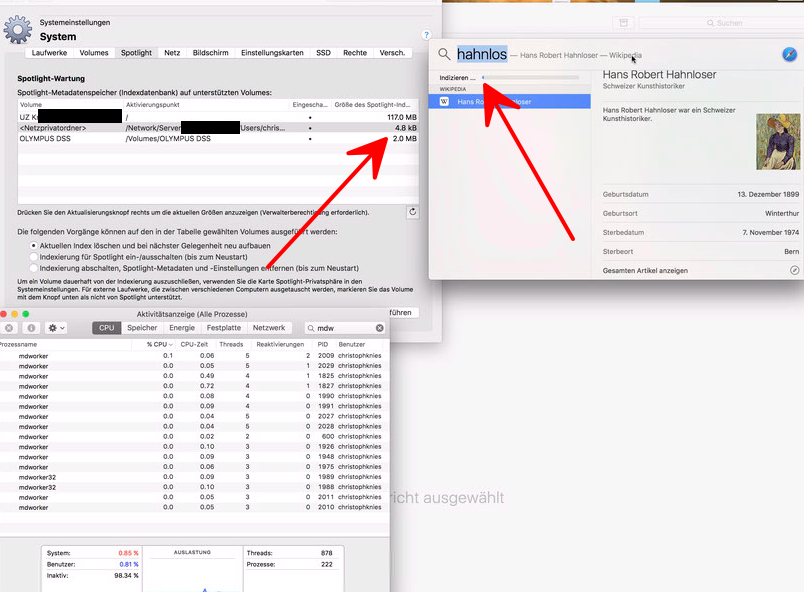Click the Auslastung CPU load graph
The image size is (804, 592).
click(x=192, y=574)
